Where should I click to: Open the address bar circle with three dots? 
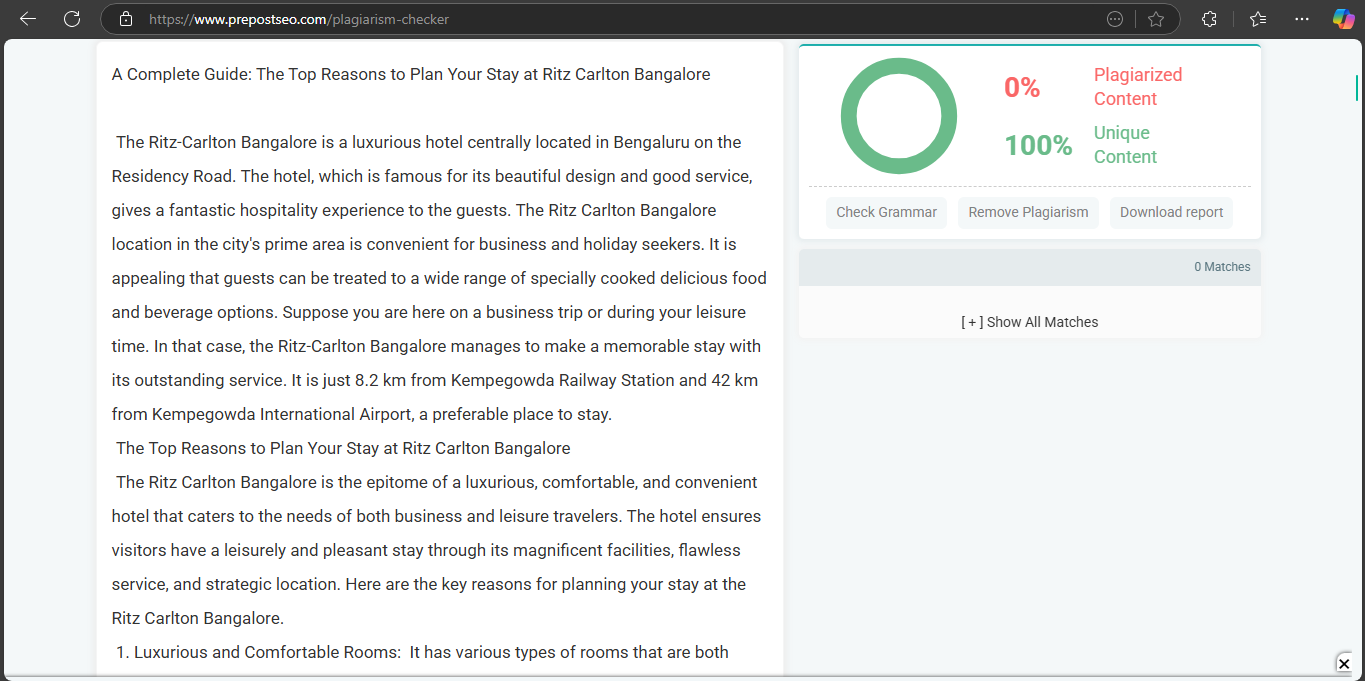(x=1115, y=19)
